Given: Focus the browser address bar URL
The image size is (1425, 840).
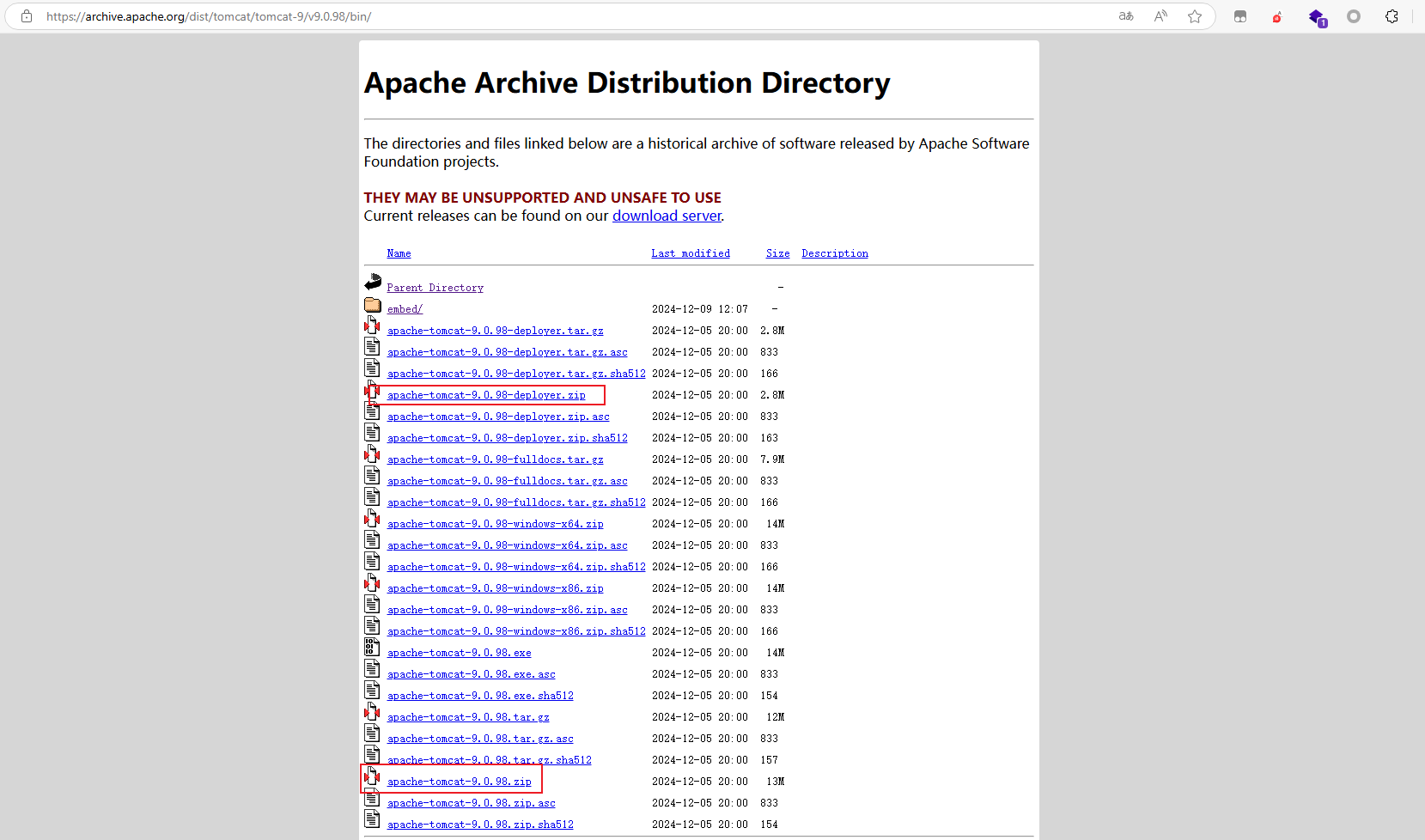Looking at the screenshot, I should click(x=209, y=16).
